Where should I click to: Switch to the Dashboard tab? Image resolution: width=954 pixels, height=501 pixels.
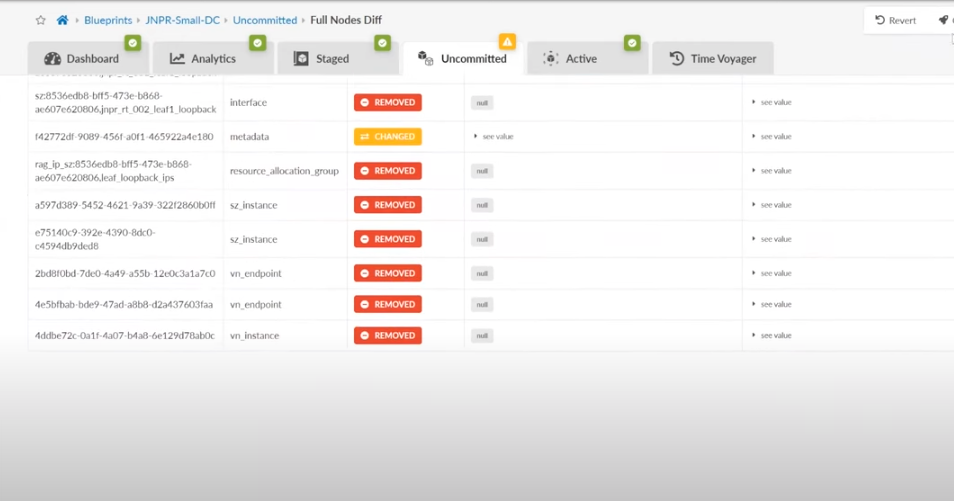click(x=88, y=58)
